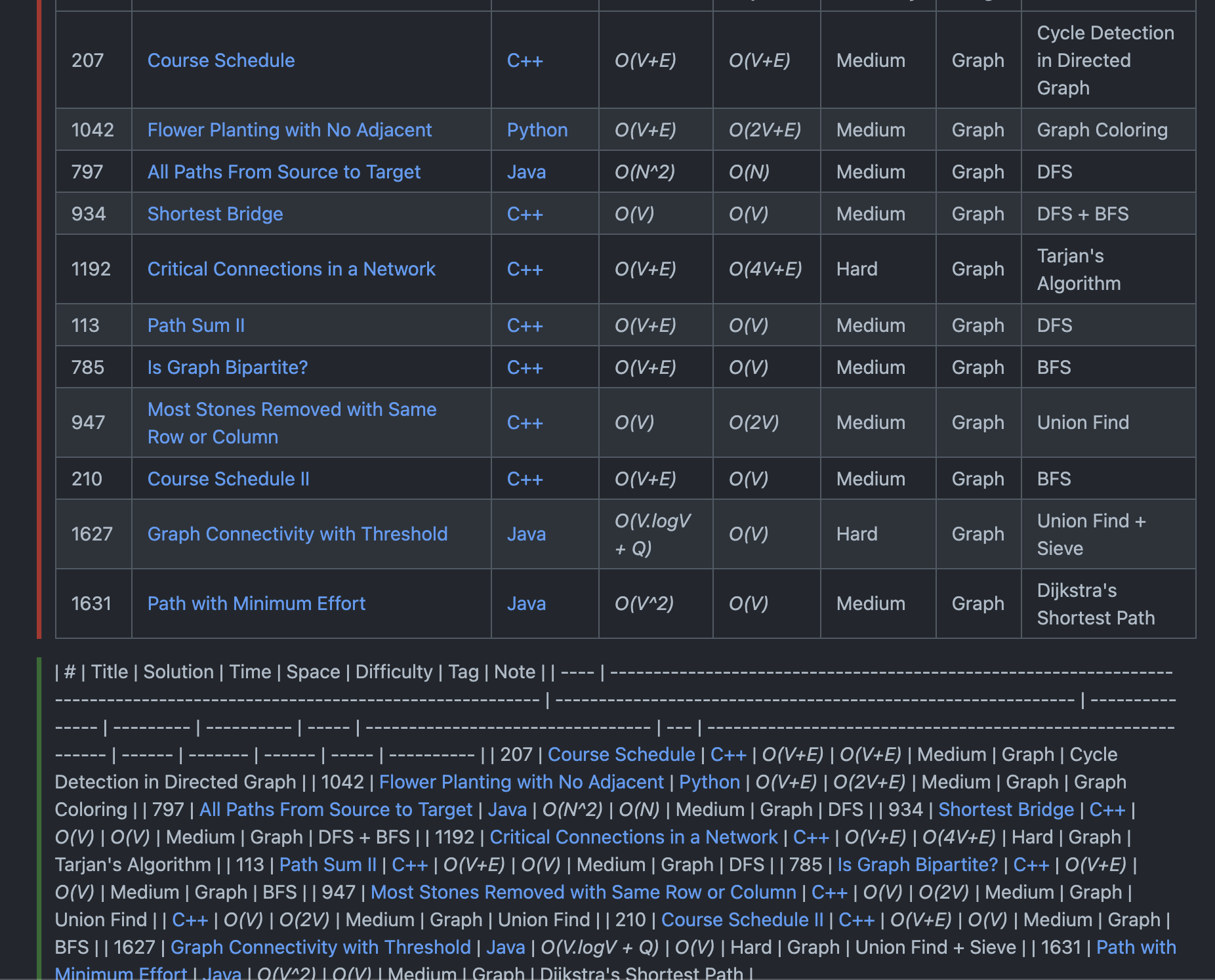The image size is (1215, 980).
Task: Open the Flower Planting with No Adjacent problem
Action: [289, 130]
